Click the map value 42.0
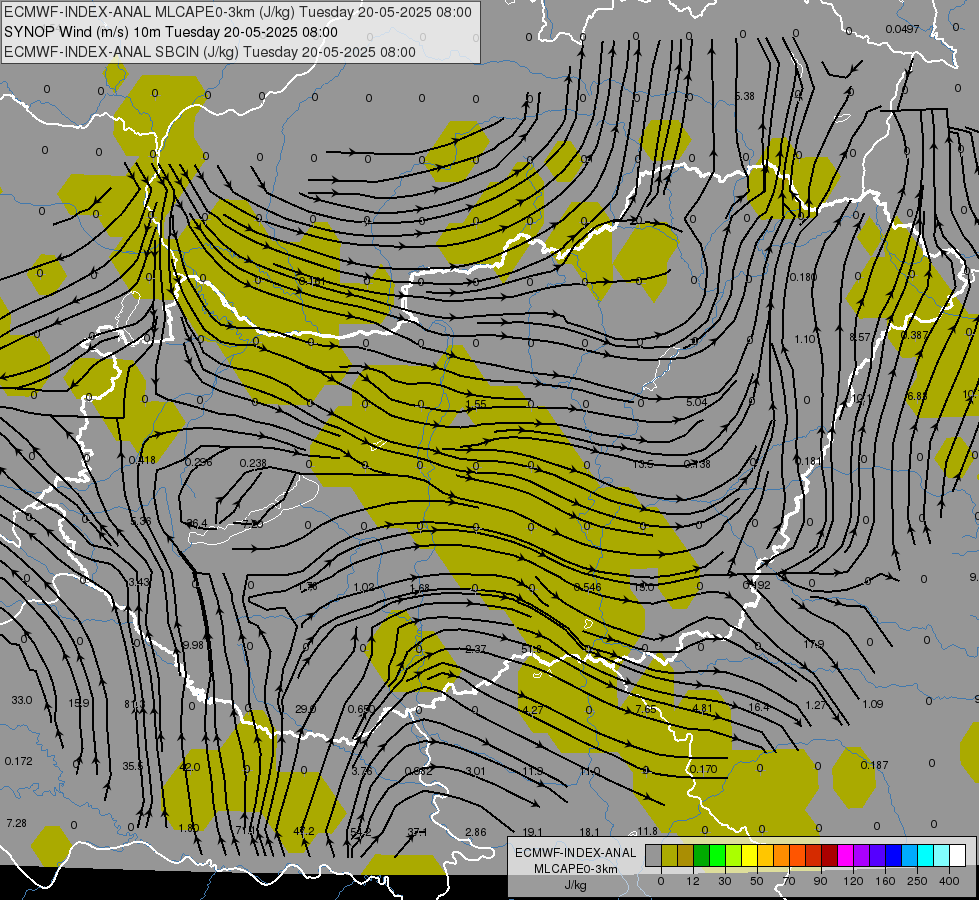 [x=189, y=767]
